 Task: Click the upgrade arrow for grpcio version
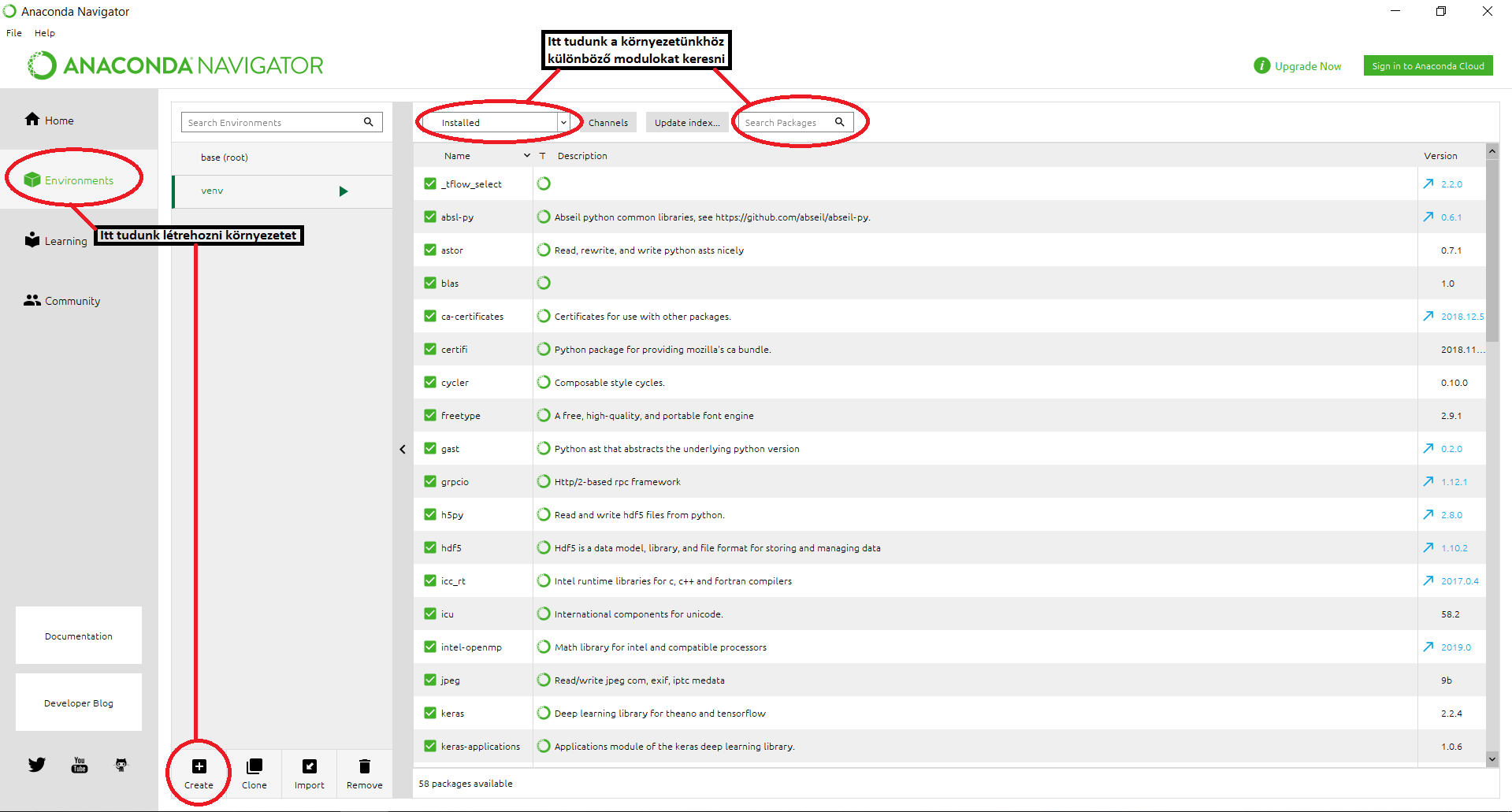click(x=1428, y=481)
